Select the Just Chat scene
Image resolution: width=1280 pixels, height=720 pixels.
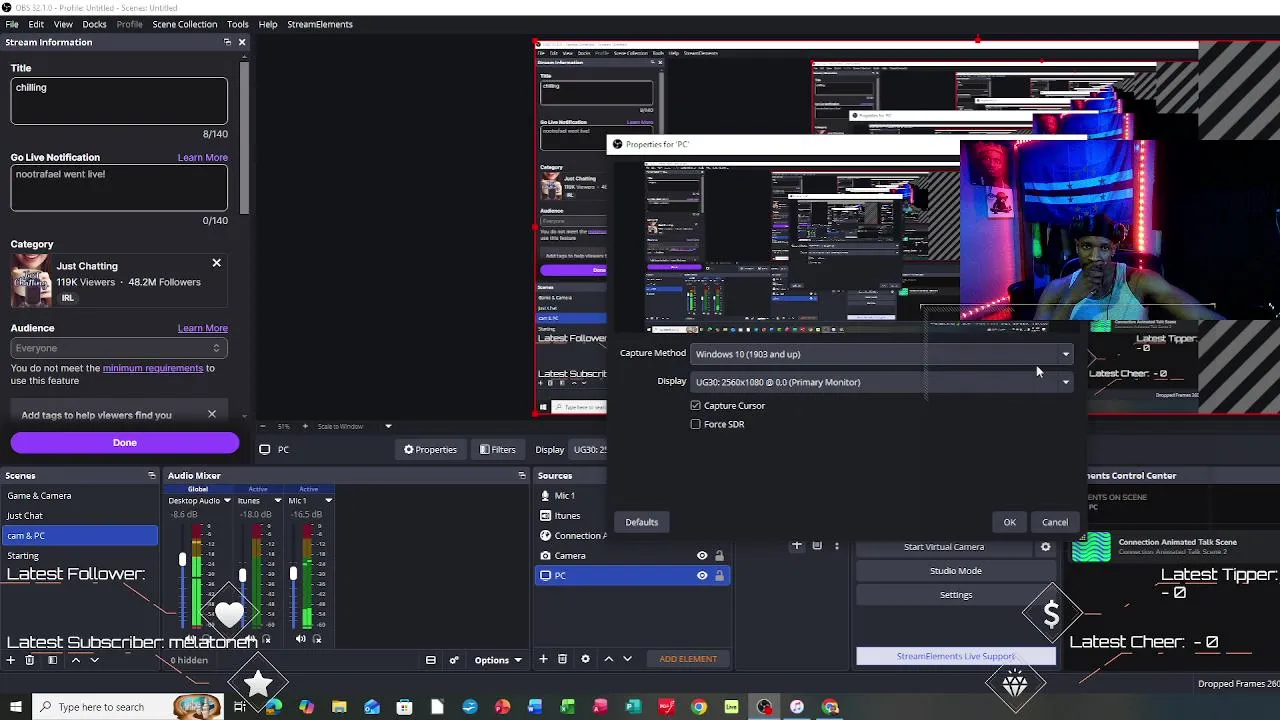pos(80,516)
